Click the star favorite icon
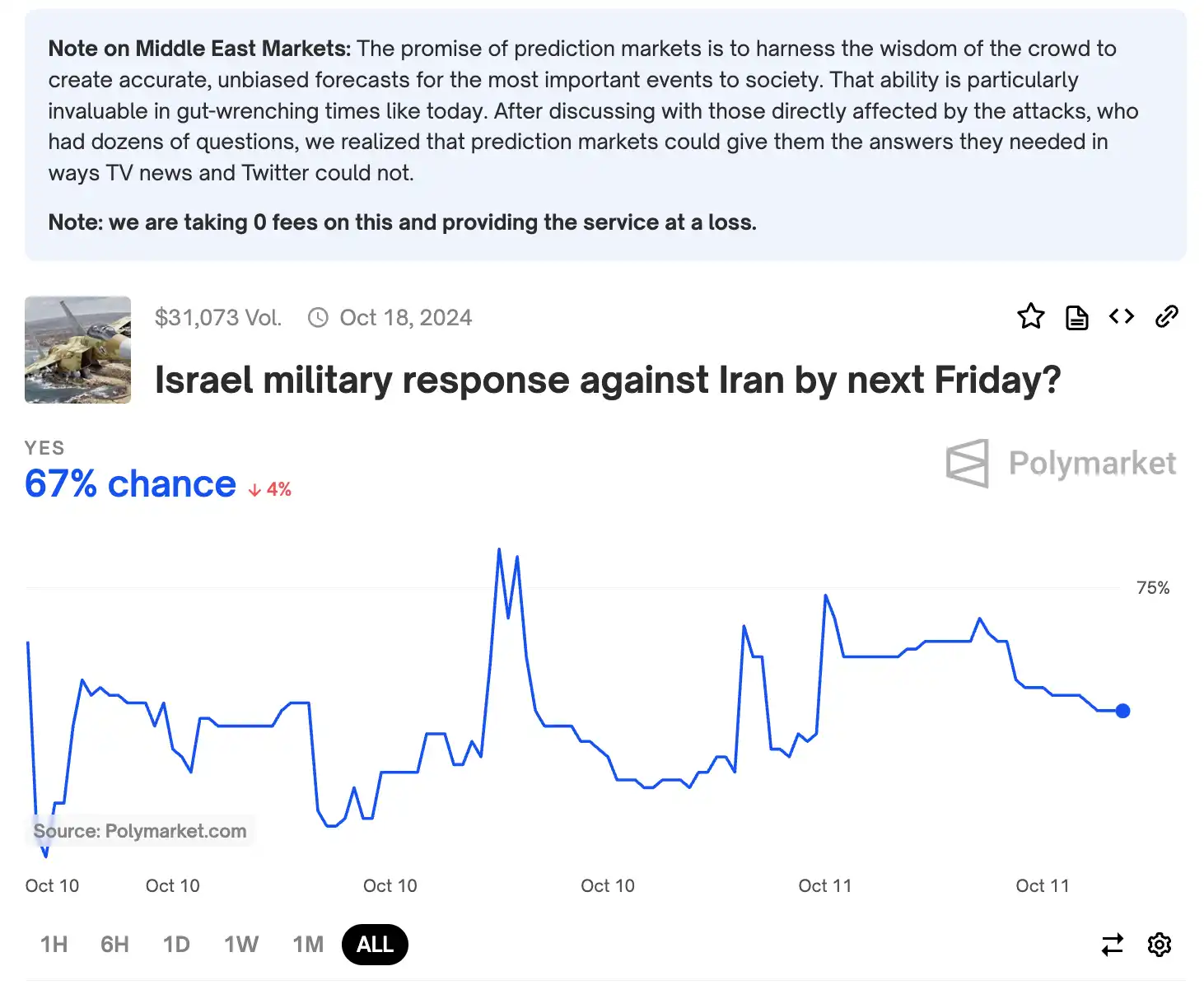Image resolution: width=1204 pixels, height=985 pixels. click(1030, 316)
